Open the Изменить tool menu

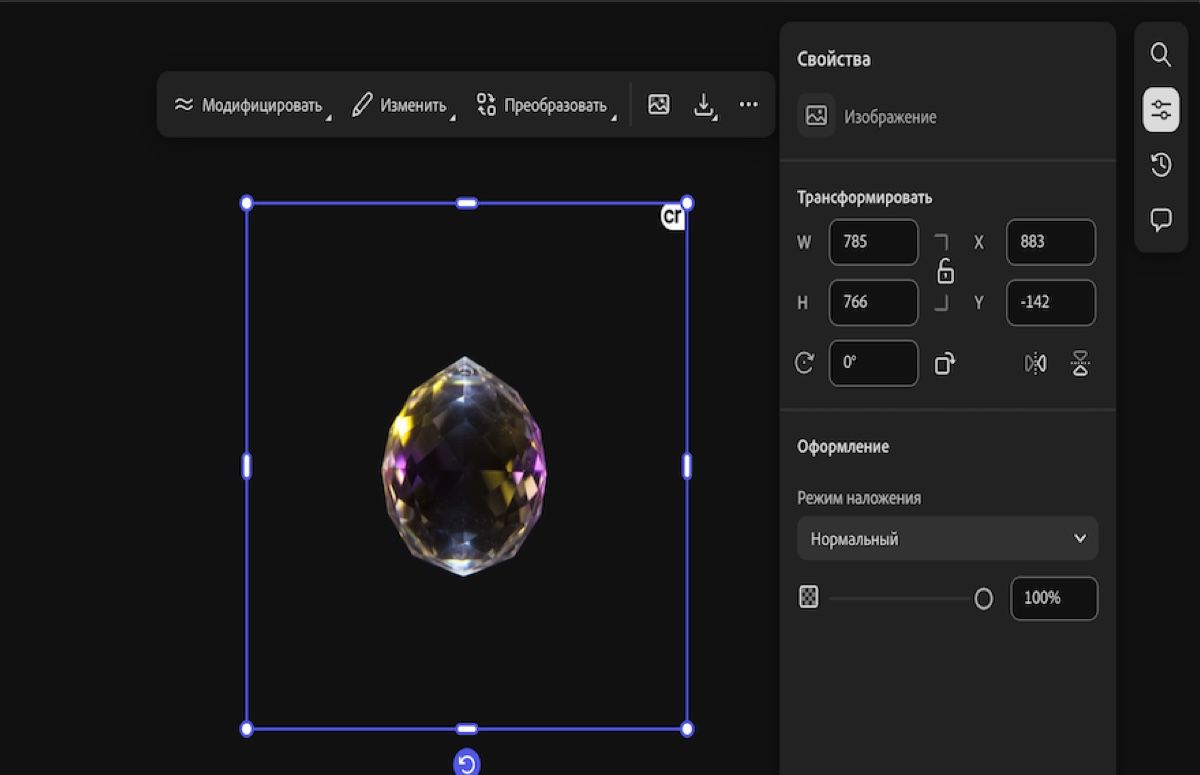(x=403, y=105)
